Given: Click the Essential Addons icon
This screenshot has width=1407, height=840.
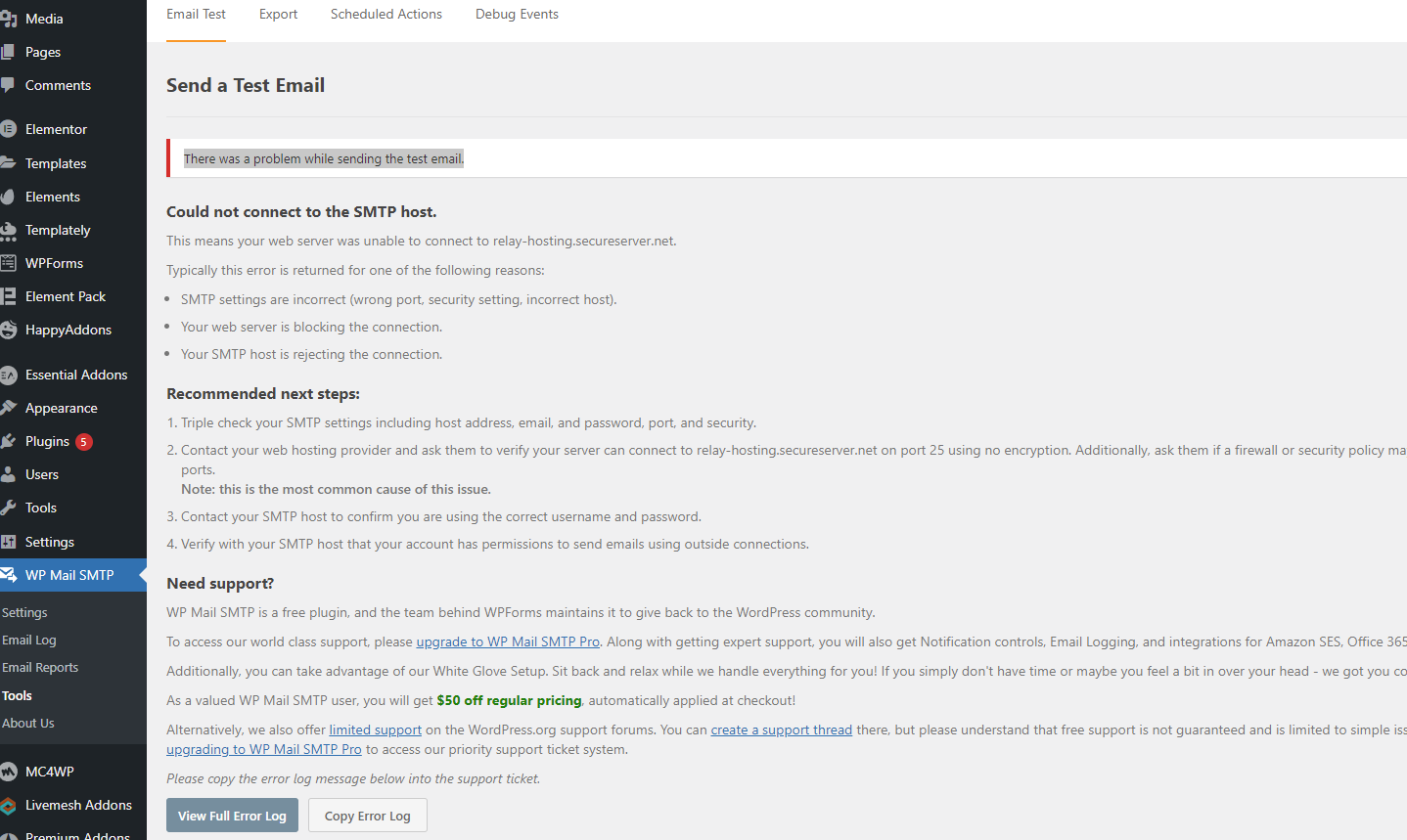Looking at the screenshot, I should 8,375.
